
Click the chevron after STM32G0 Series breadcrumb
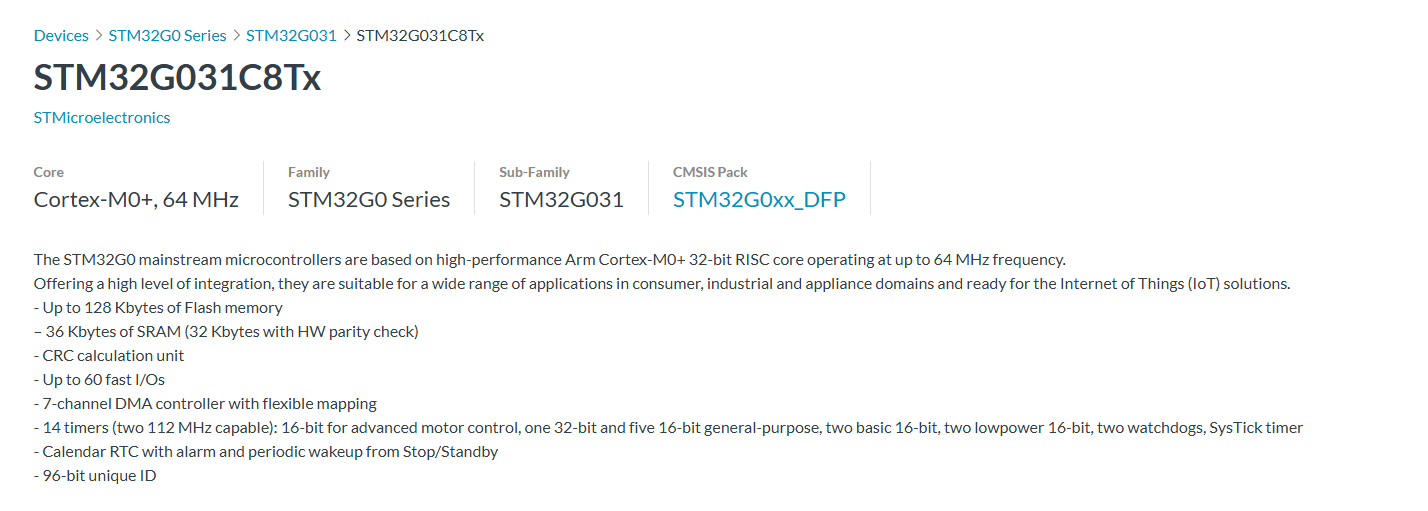point(237,35)
